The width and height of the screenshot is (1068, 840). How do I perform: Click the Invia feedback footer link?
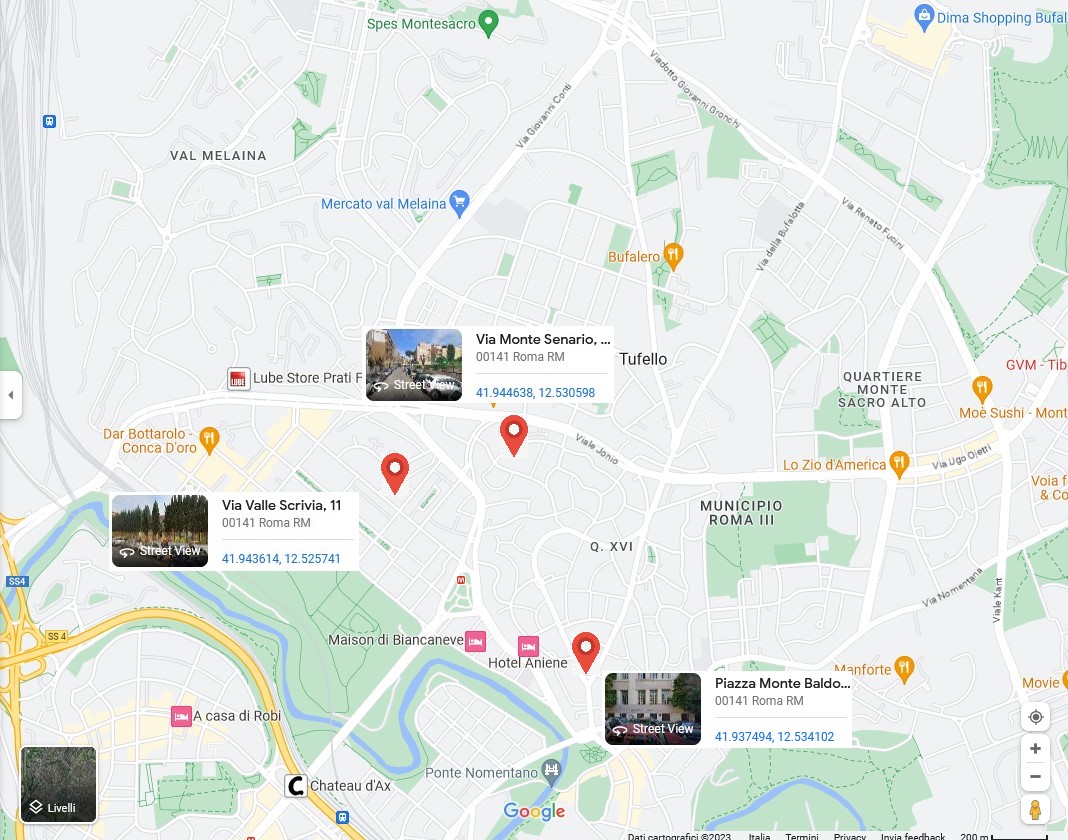tap(912, 836)
